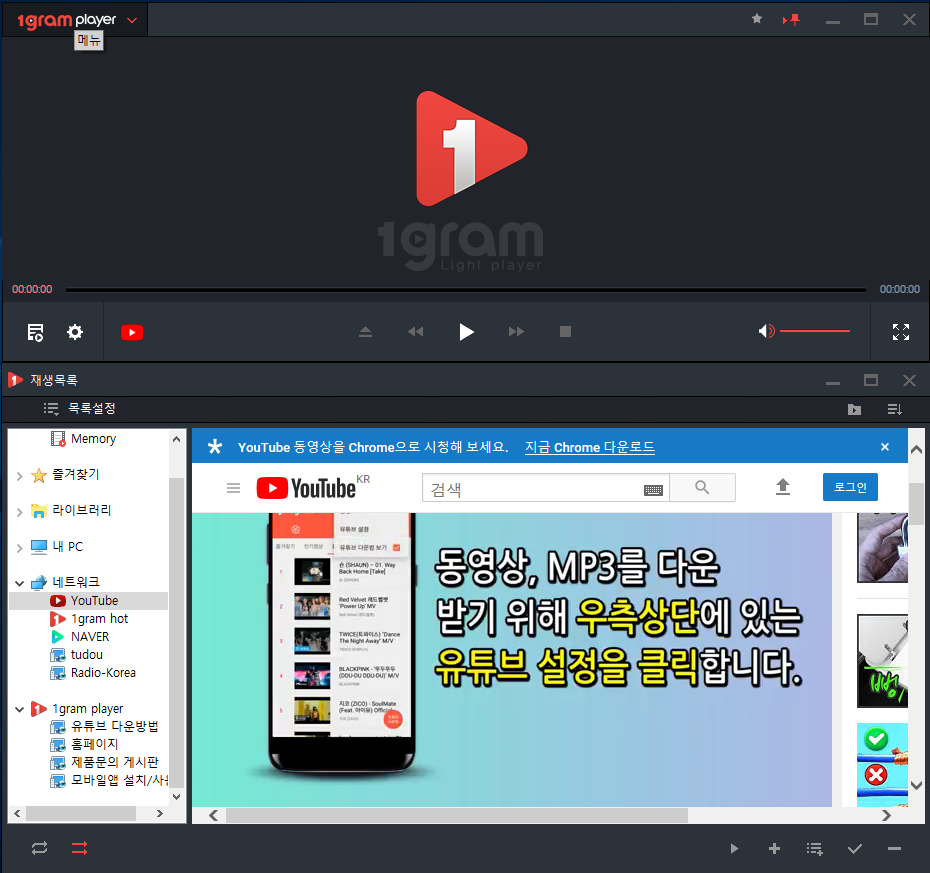Click the playlist play icon at bottom
Screen dimensions: 930x873
coord(734,849)
